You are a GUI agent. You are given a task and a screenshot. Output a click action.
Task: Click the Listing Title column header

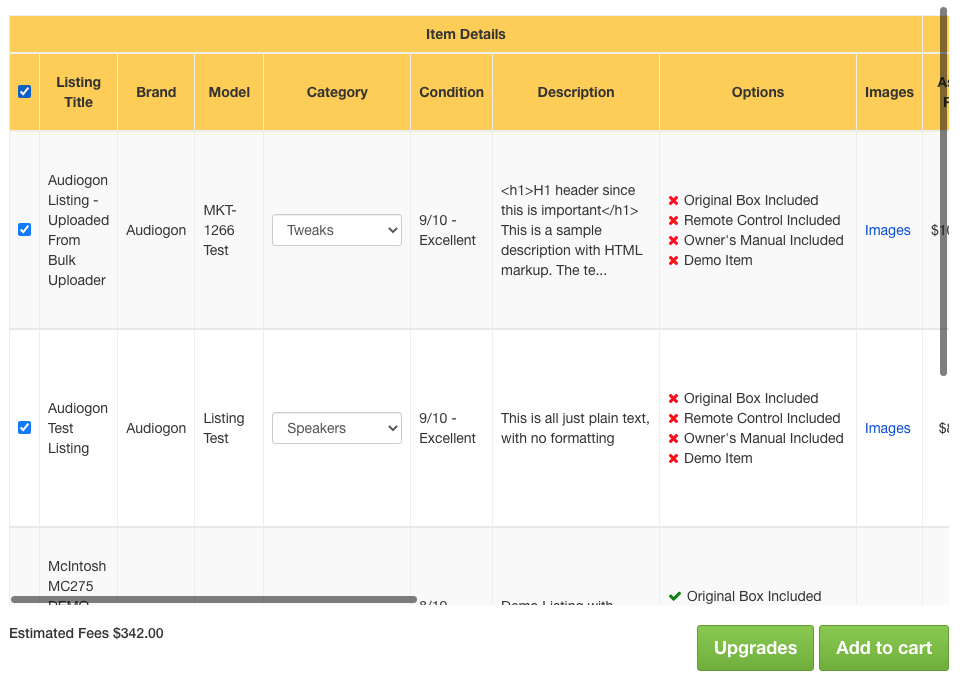pos(78,92)
